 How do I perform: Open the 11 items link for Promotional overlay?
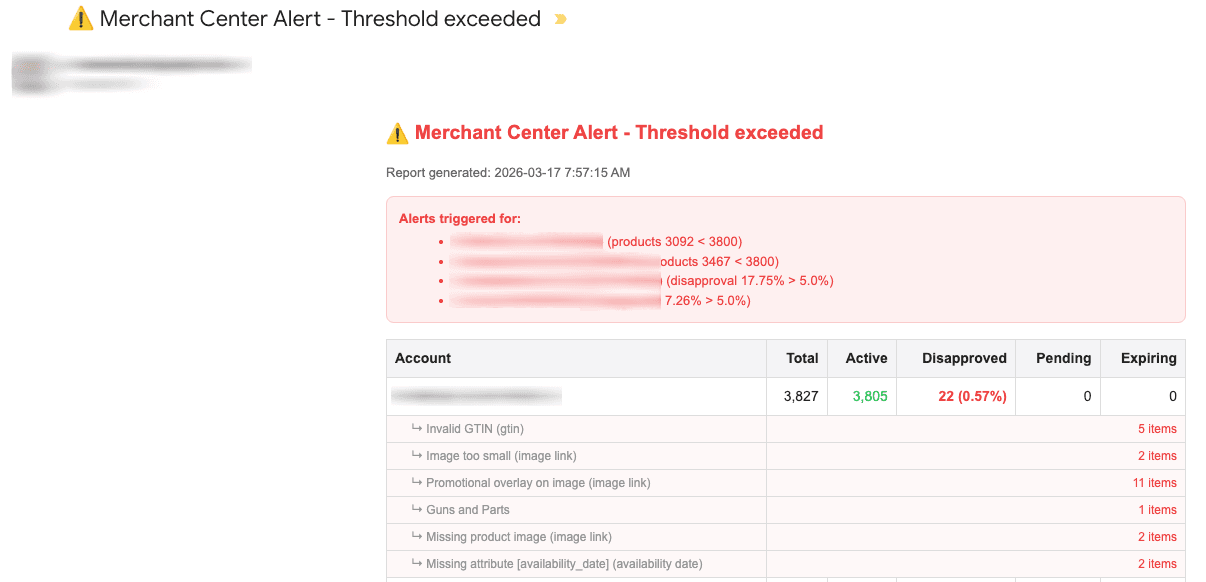pyautogui.click(x=1155, y=482)
